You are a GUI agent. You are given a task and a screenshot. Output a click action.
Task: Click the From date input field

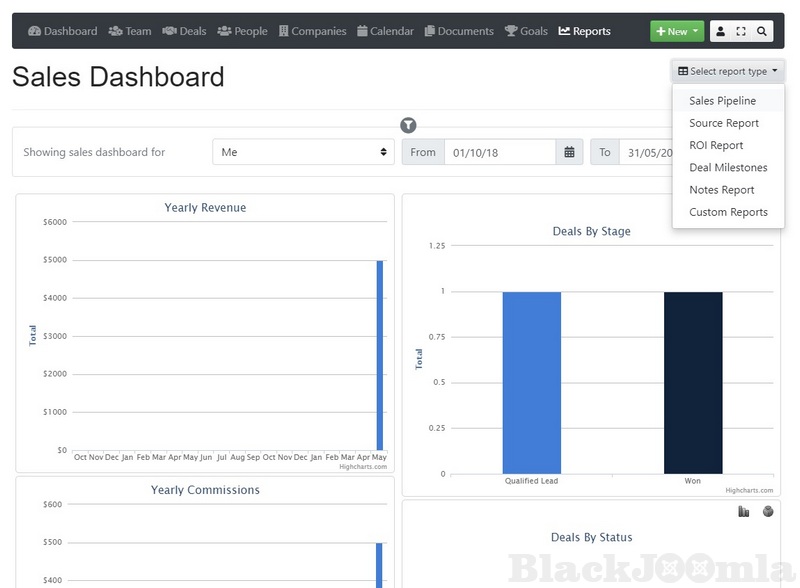click(500, 152)
